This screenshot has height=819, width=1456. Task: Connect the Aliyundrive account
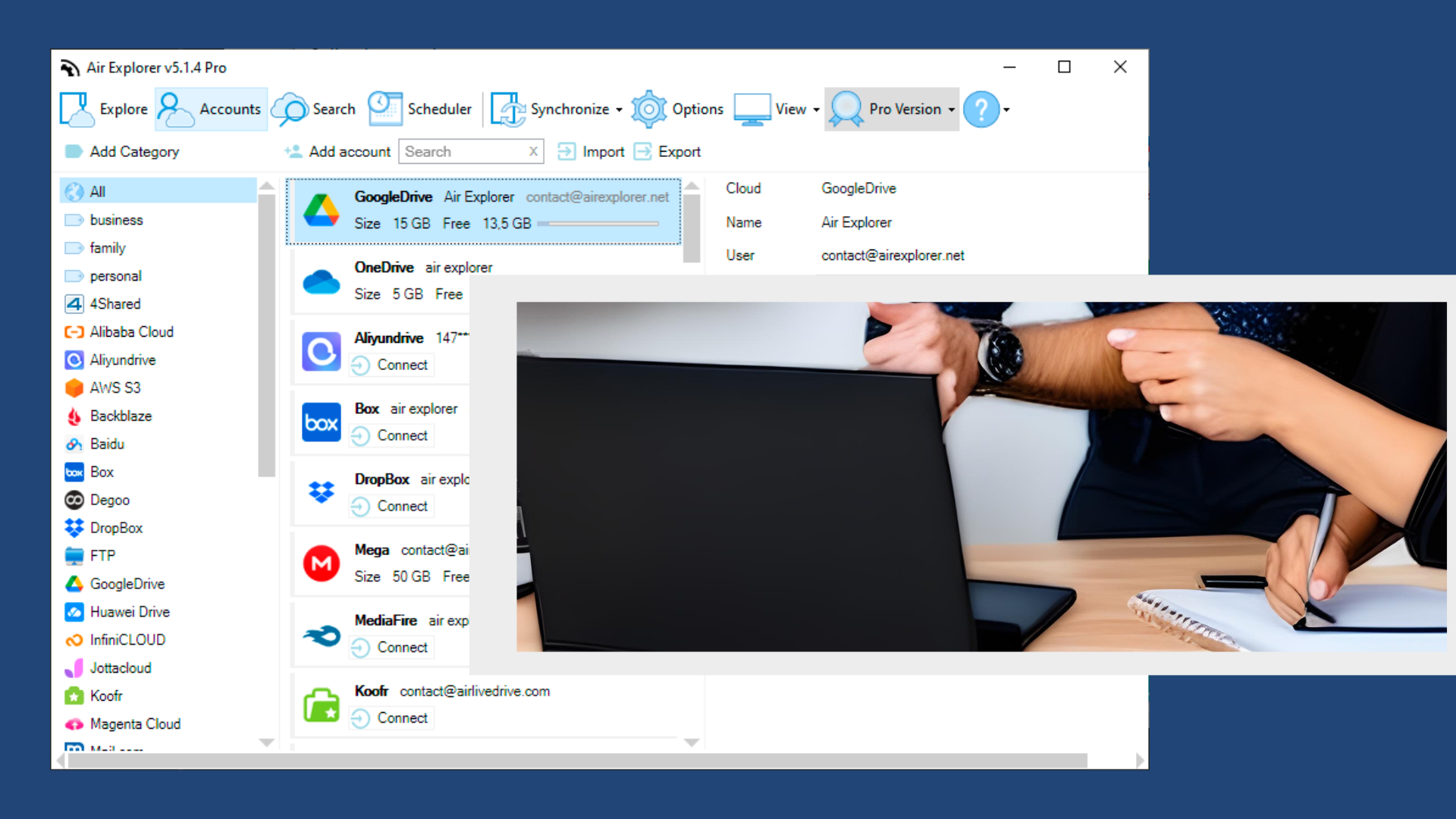391,366
